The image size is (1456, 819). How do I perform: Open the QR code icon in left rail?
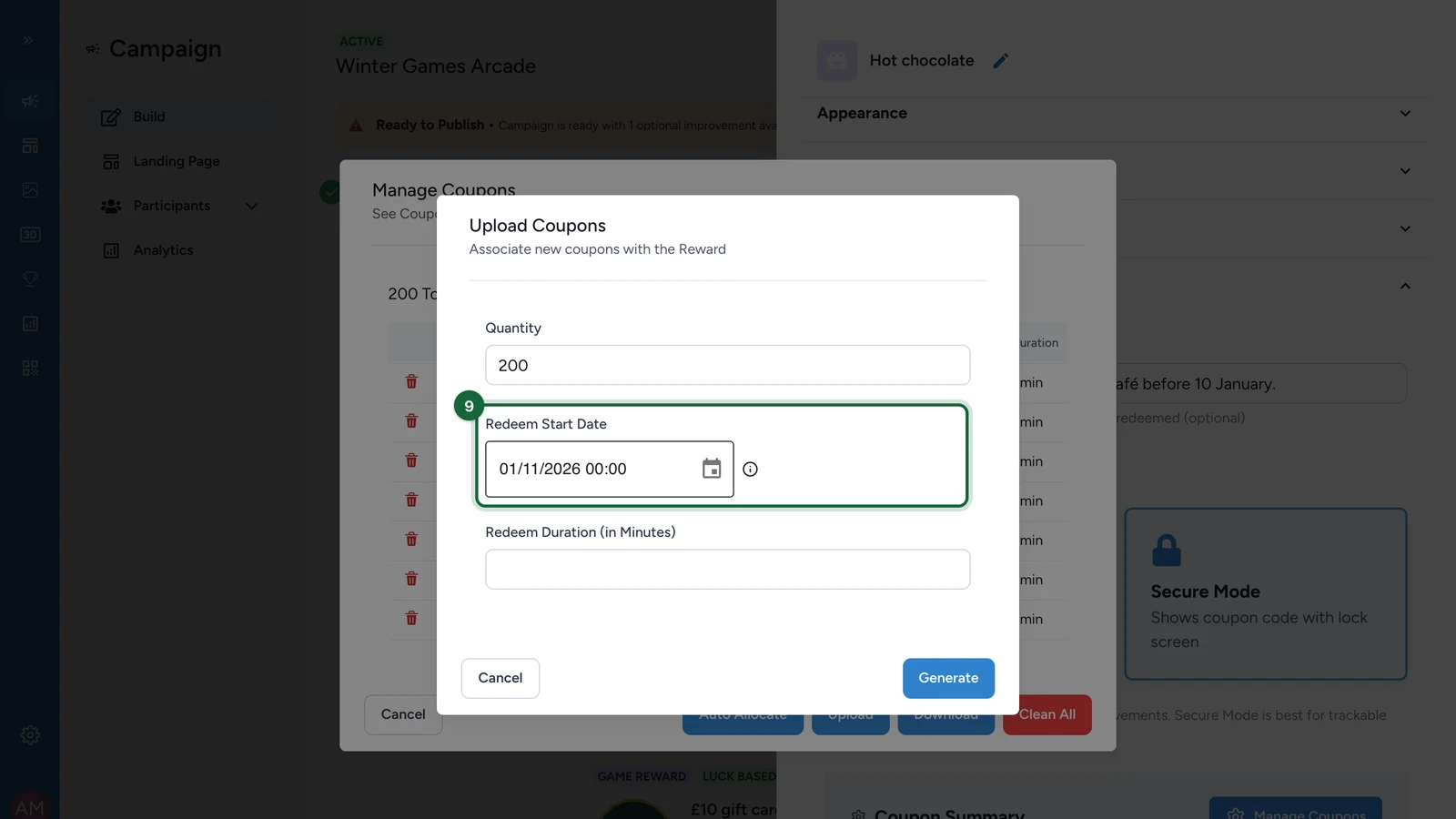pos(30,369)
